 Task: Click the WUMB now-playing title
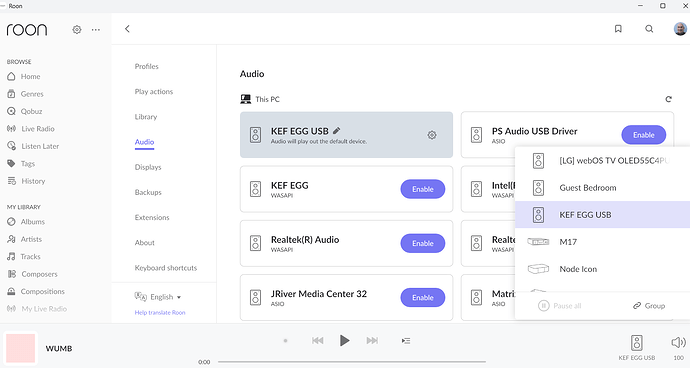coord(59,348)
